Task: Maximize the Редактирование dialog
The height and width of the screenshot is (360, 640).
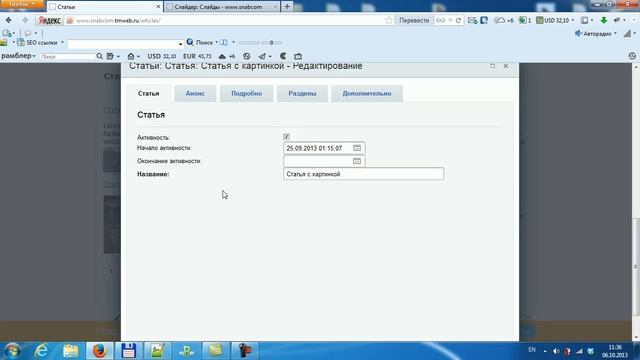Action: (493, 66)
